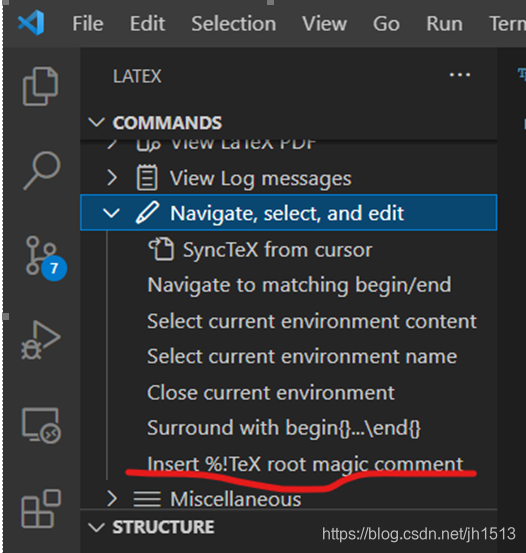
Task: Click Insert %!TeX root magic comment
Action: tap(305, 463)
